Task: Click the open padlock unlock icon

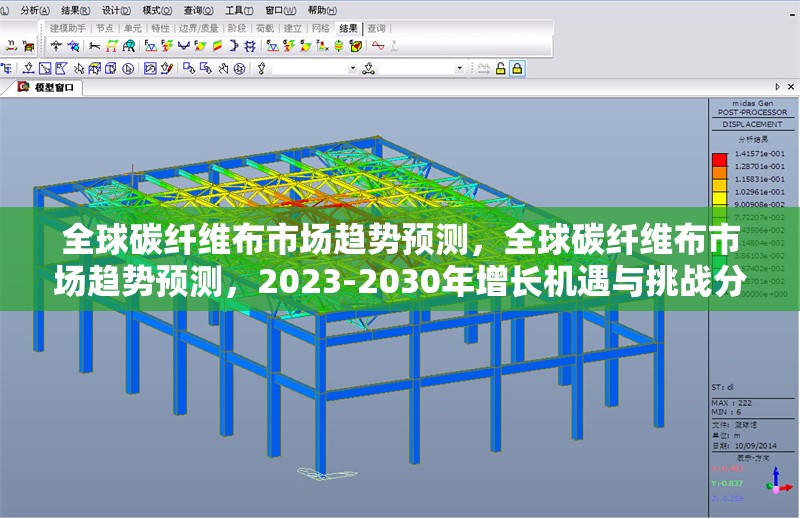Action: point(500,68)
